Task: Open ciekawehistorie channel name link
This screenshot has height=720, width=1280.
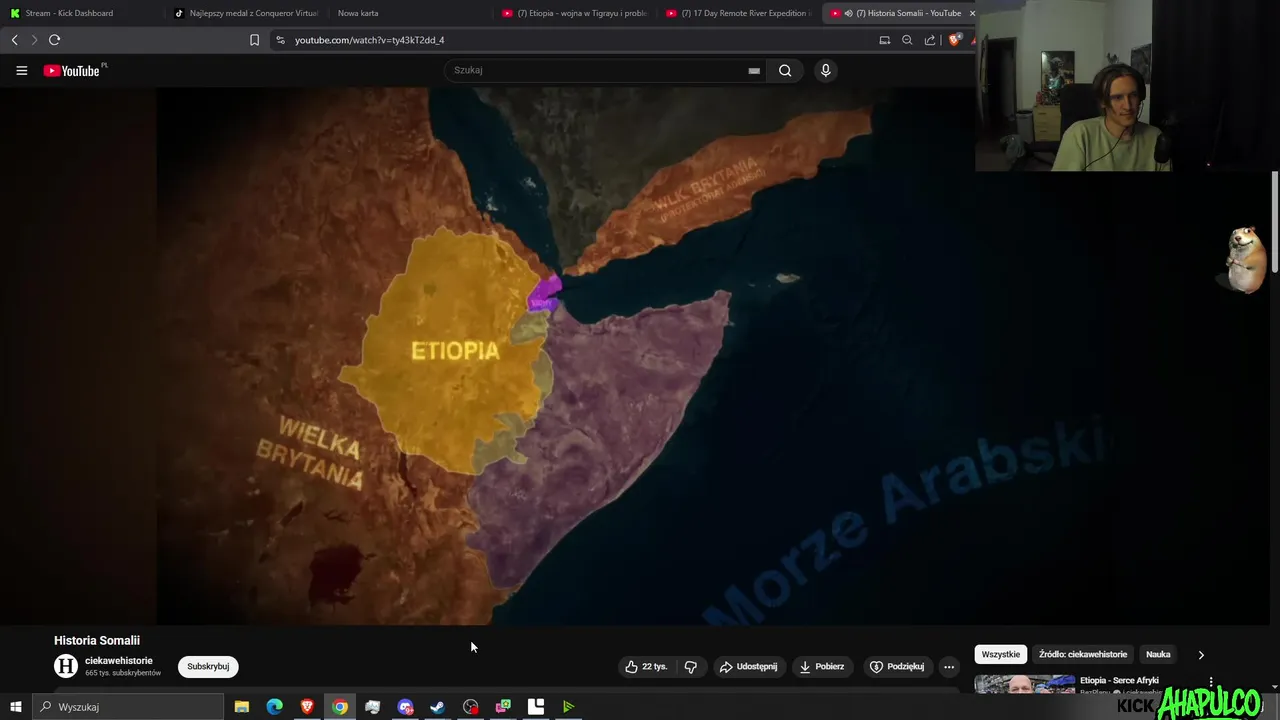Action: click(119, 661)
